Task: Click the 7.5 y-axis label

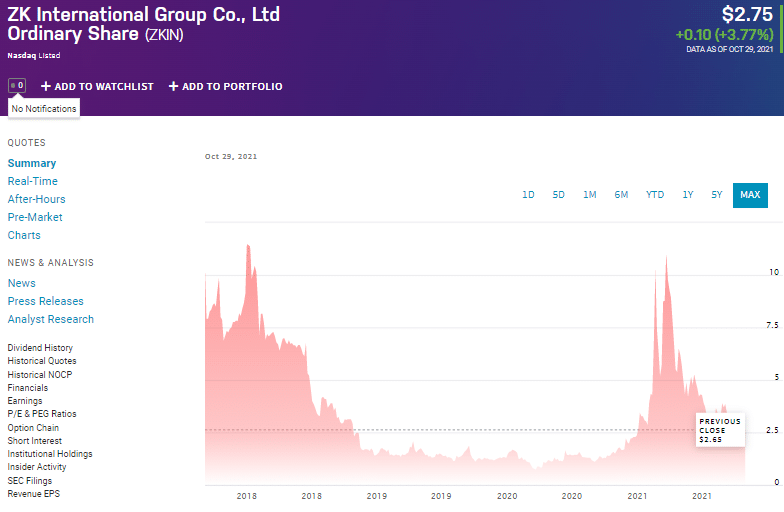Action: 772,325
